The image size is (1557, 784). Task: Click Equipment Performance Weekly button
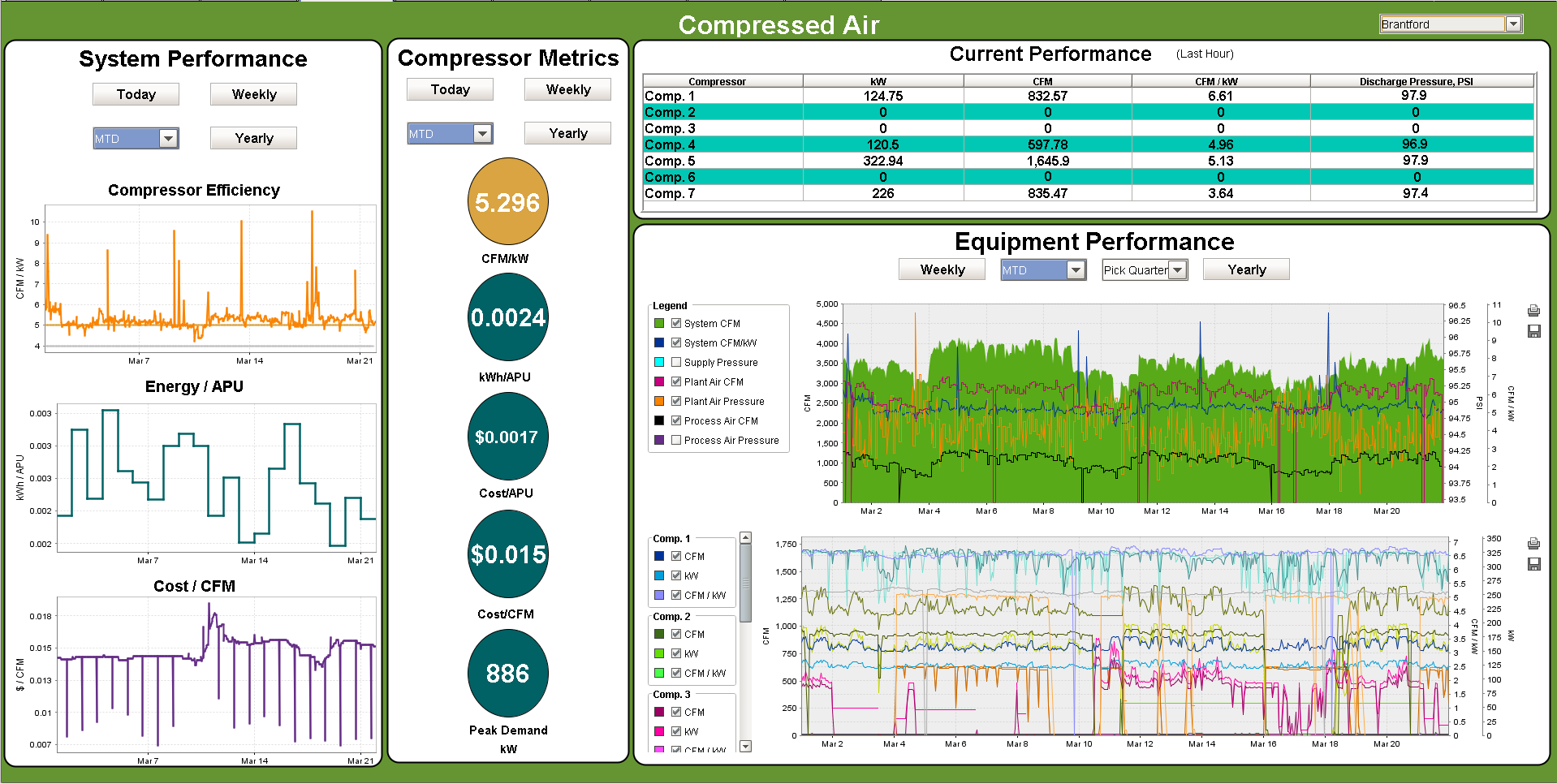[942, 269]
